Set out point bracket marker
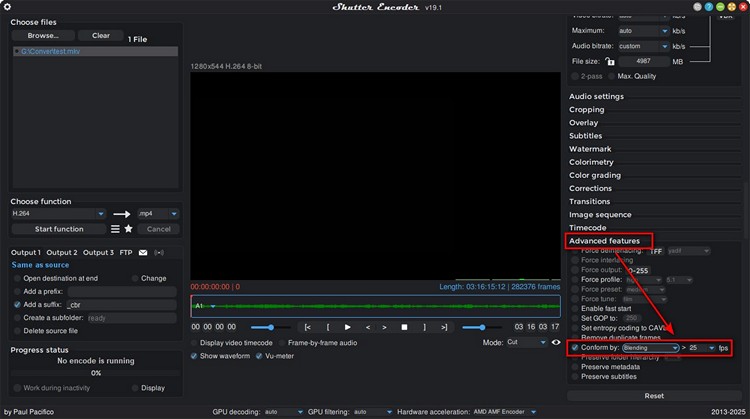This screenshot has height=419, width=750. click(x=424, y=327)
